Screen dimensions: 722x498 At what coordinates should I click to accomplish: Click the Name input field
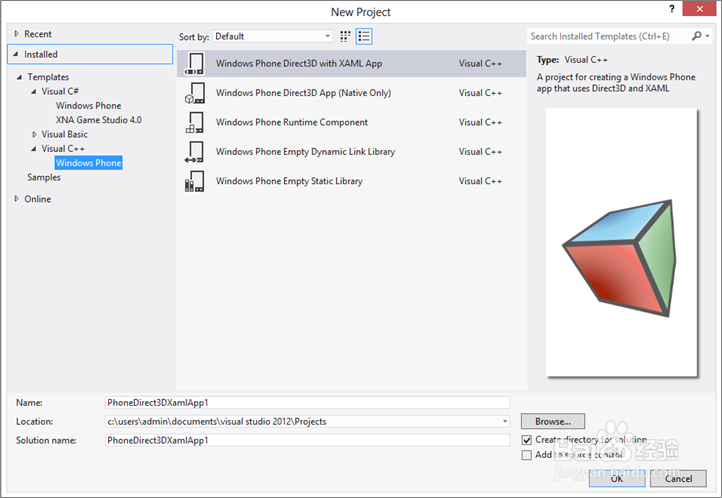pos(308,402)
